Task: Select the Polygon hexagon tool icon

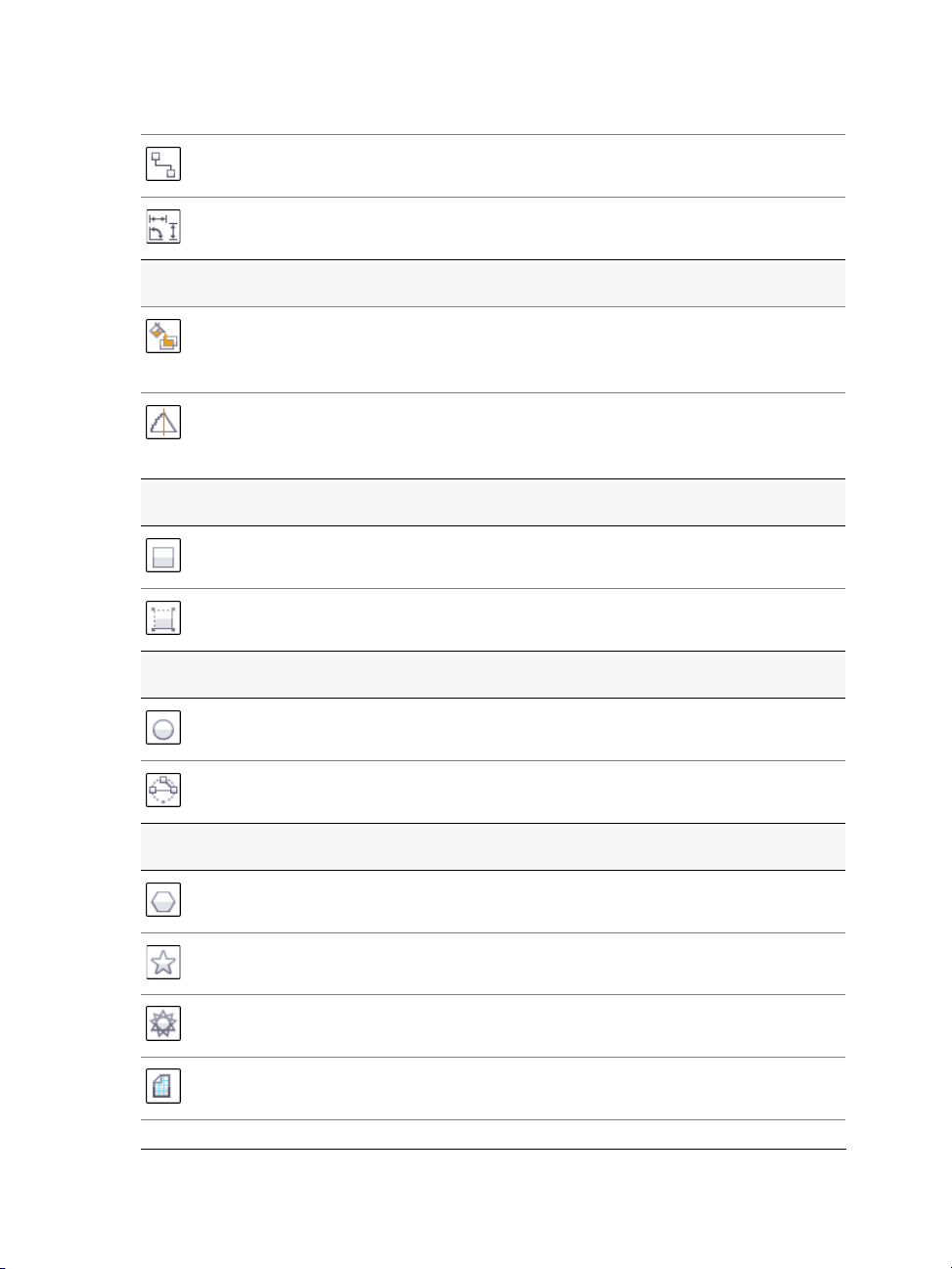Action: (163, 900)
